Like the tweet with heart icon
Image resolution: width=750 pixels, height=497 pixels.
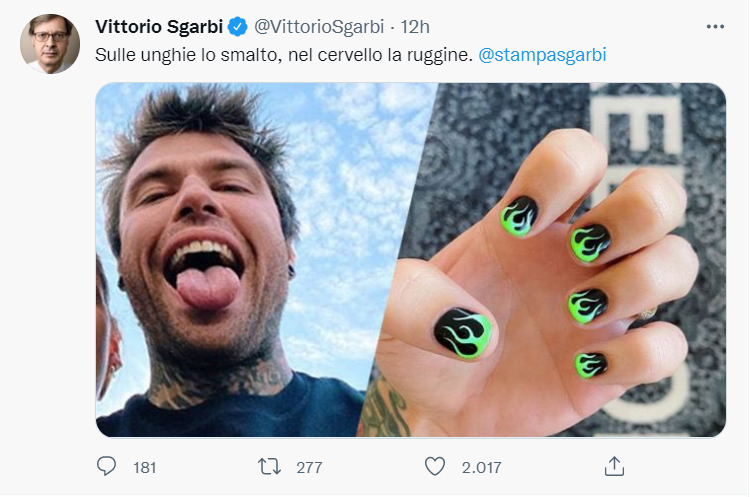(434, 466)
